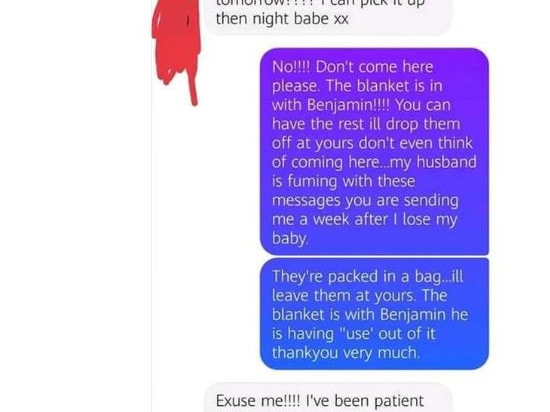Click the word 'baby.' ending the purple message
The width and height of the screenshot is (550, 412).
(x=290, y=239)
